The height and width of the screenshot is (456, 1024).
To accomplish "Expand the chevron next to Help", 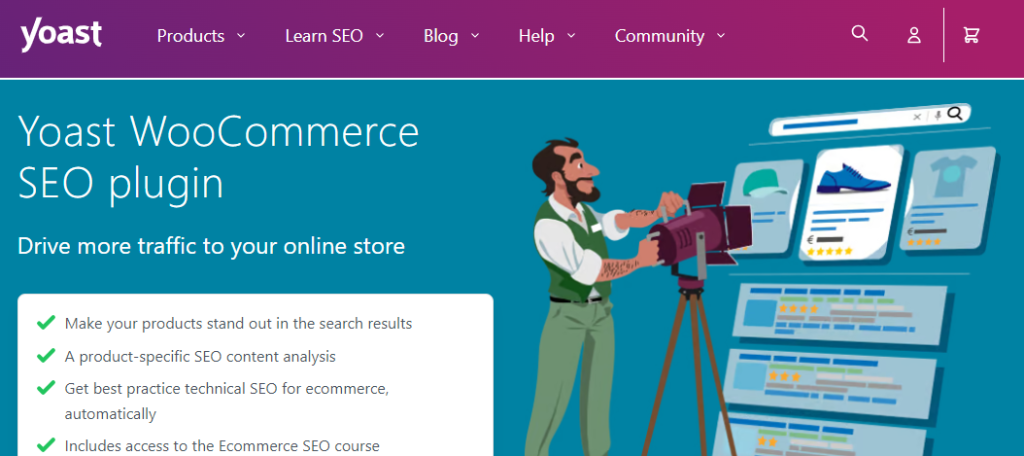I will (x=571, y=36).
